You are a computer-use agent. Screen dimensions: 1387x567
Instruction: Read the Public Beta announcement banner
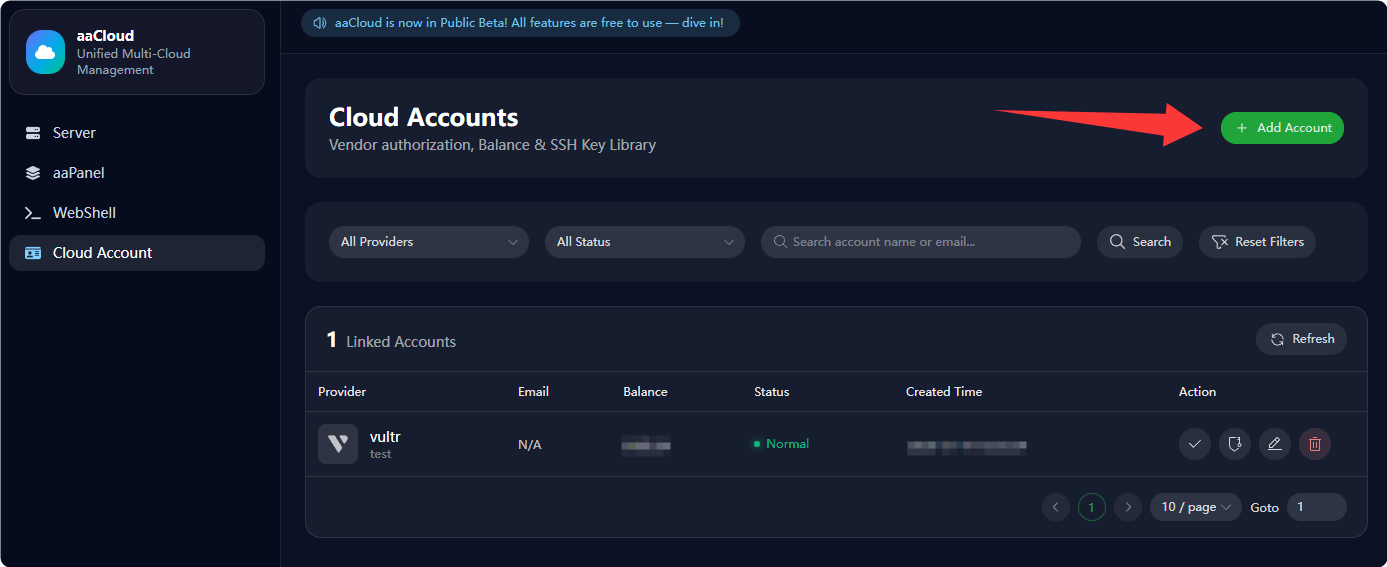pos(520,23)
